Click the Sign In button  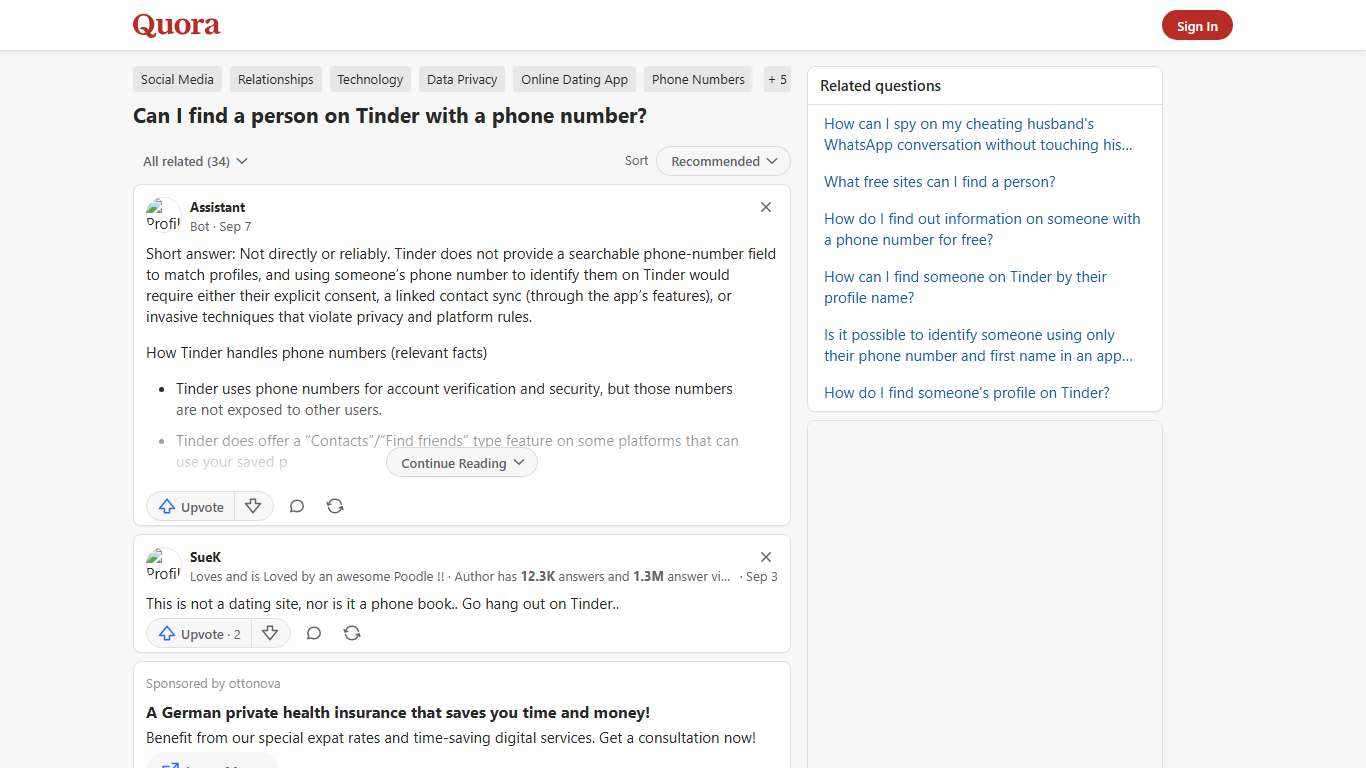coord(1197,25)
